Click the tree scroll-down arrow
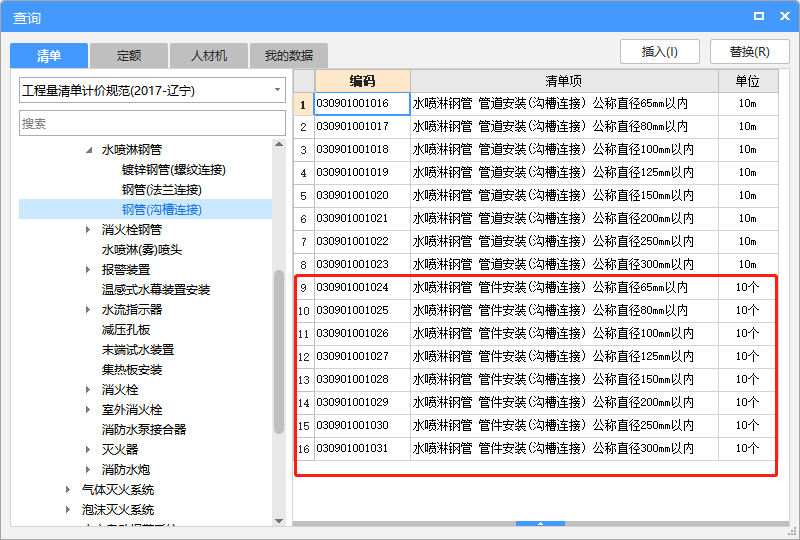This screenshot has height=540, width=800. [279, 521]
